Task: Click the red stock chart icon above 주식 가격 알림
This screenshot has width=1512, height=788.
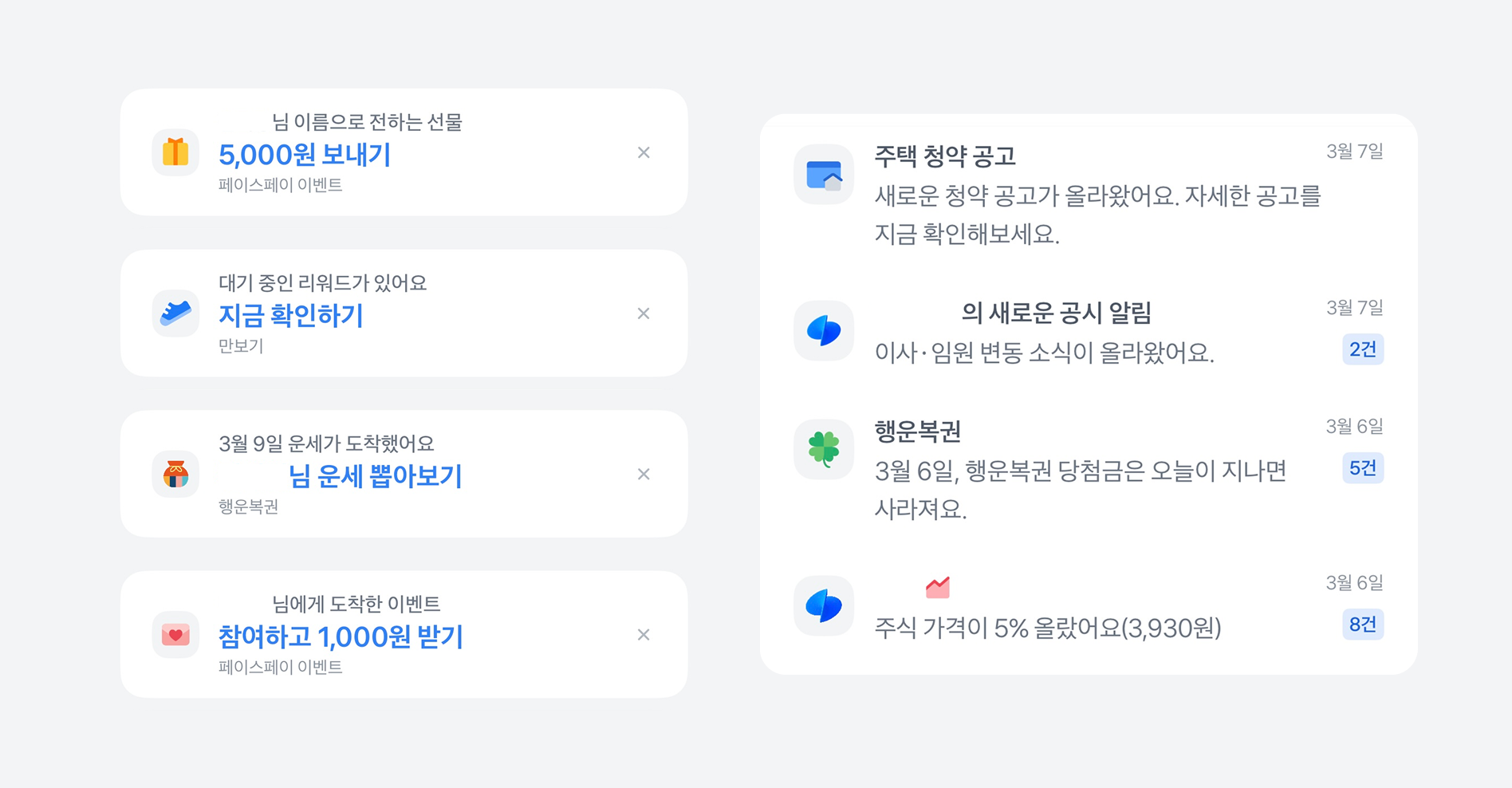Action: pos(938,587)
